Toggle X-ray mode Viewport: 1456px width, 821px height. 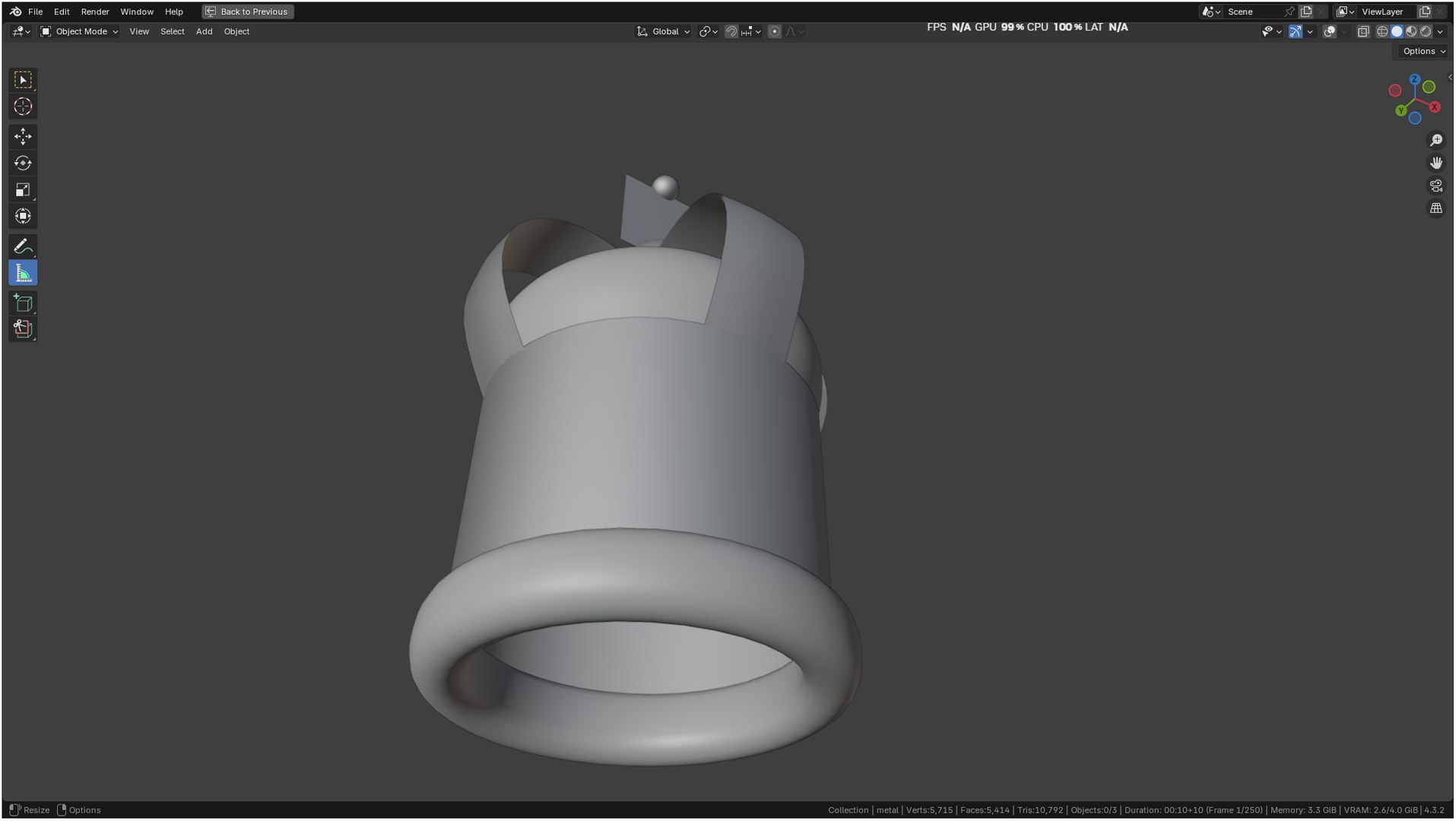point(1363,31)
